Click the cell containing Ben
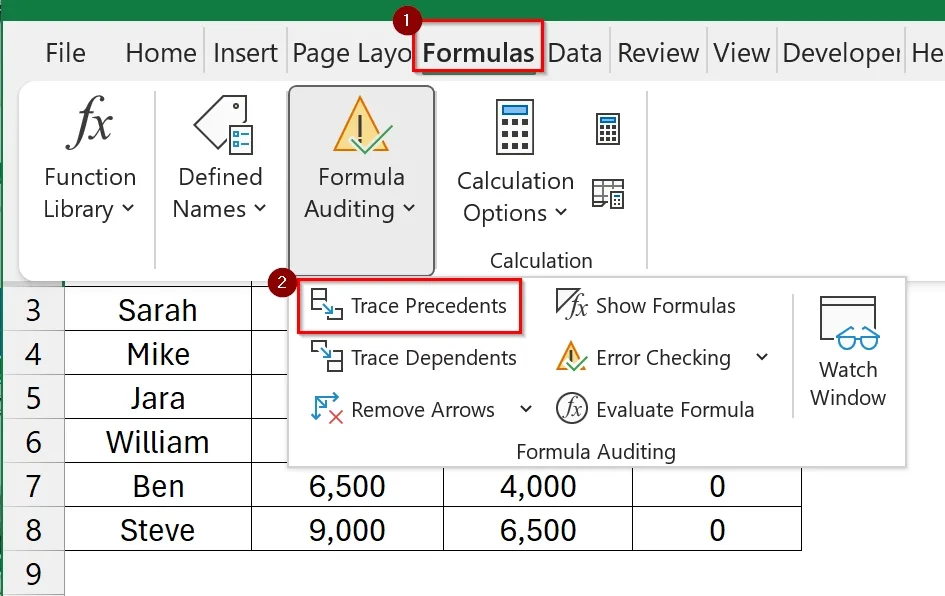945x596 pixels. 158,485
